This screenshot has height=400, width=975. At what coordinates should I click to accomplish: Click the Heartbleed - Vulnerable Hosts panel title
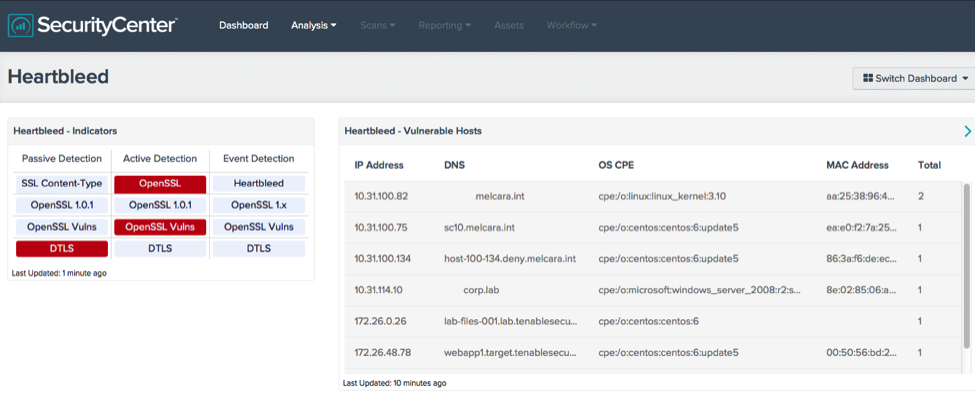pyautogui.click(x=413, y=131)
